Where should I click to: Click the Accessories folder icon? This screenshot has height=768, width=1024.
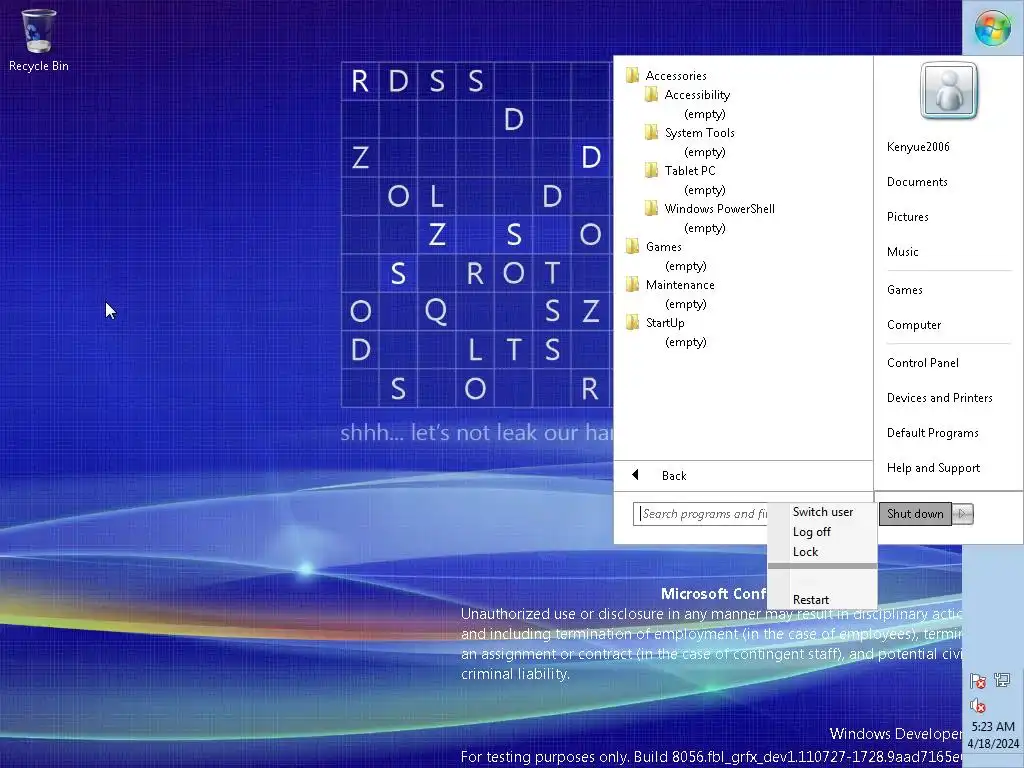(632, 75)
